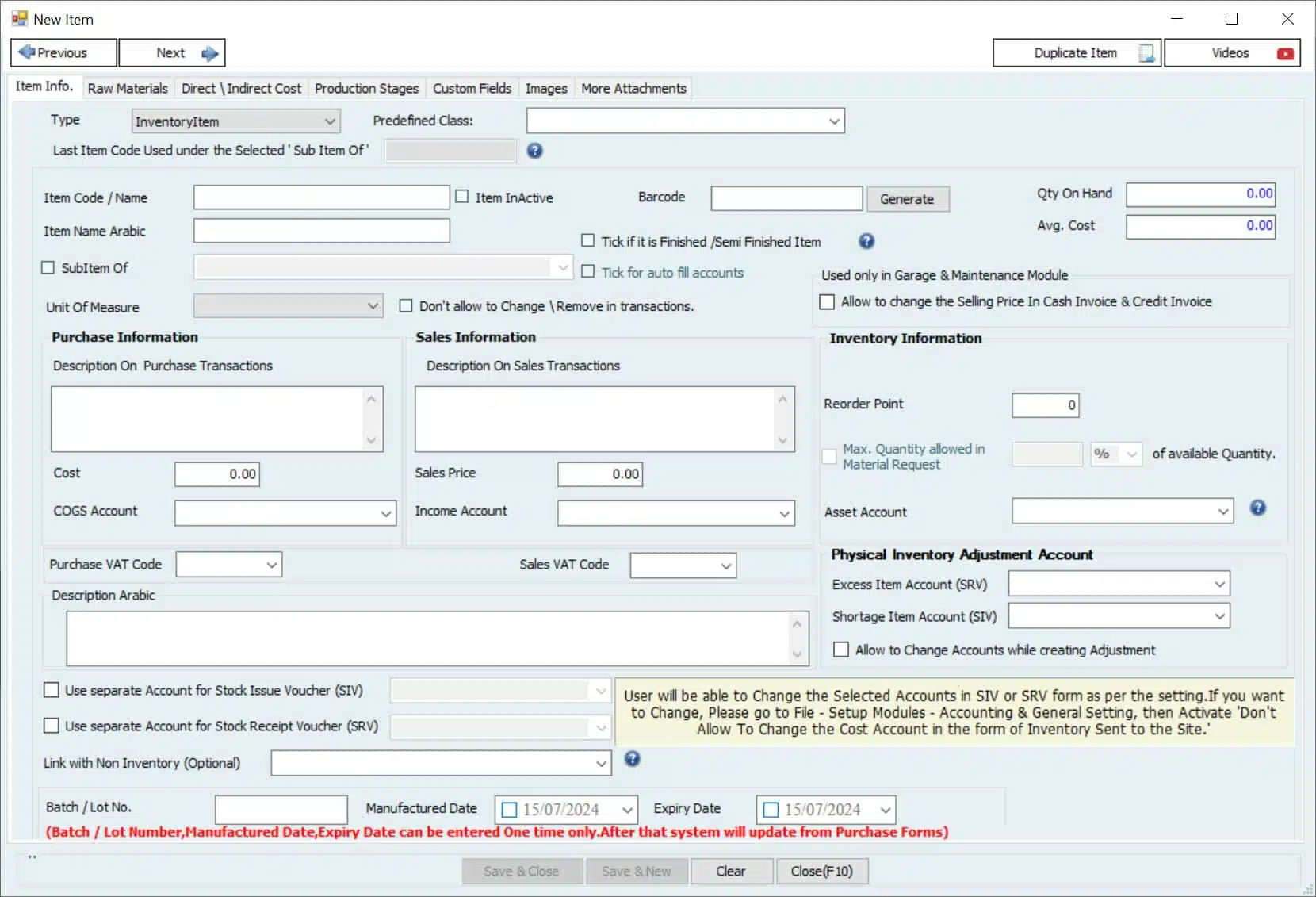
Task: Click help icon beside Last Item Code field
Action: point(535,151)
